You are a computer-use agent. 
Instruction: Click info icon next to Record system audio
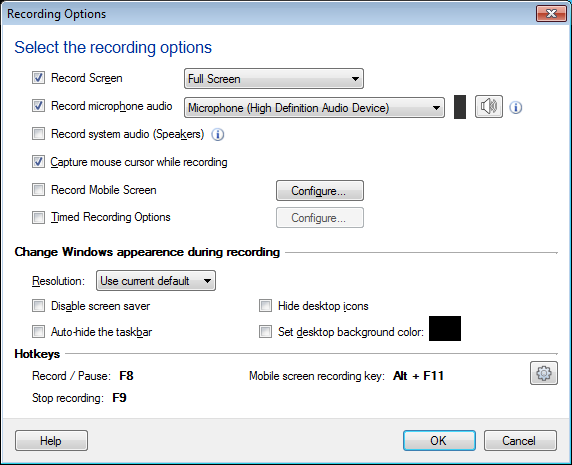point(218,135)
